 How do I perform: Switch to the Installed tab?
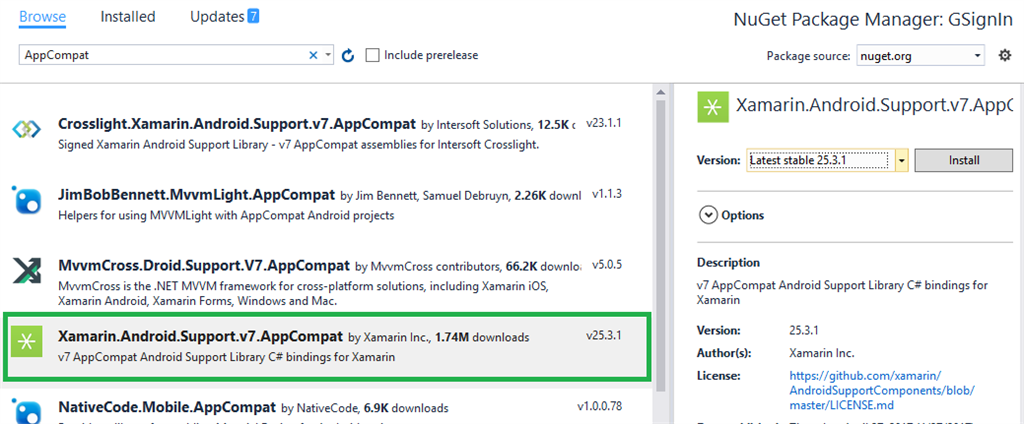[128, 17]
